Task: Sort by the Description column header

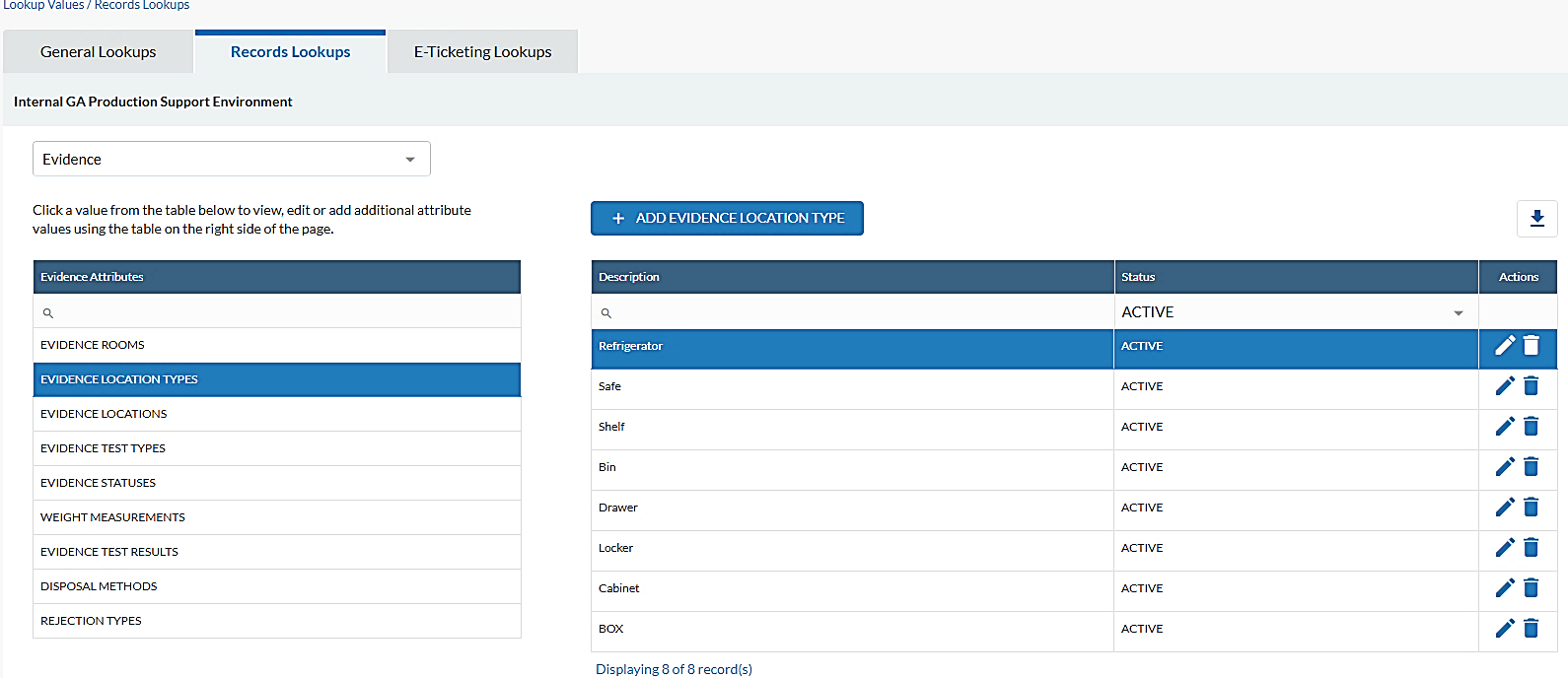Action: pos(853,277)
